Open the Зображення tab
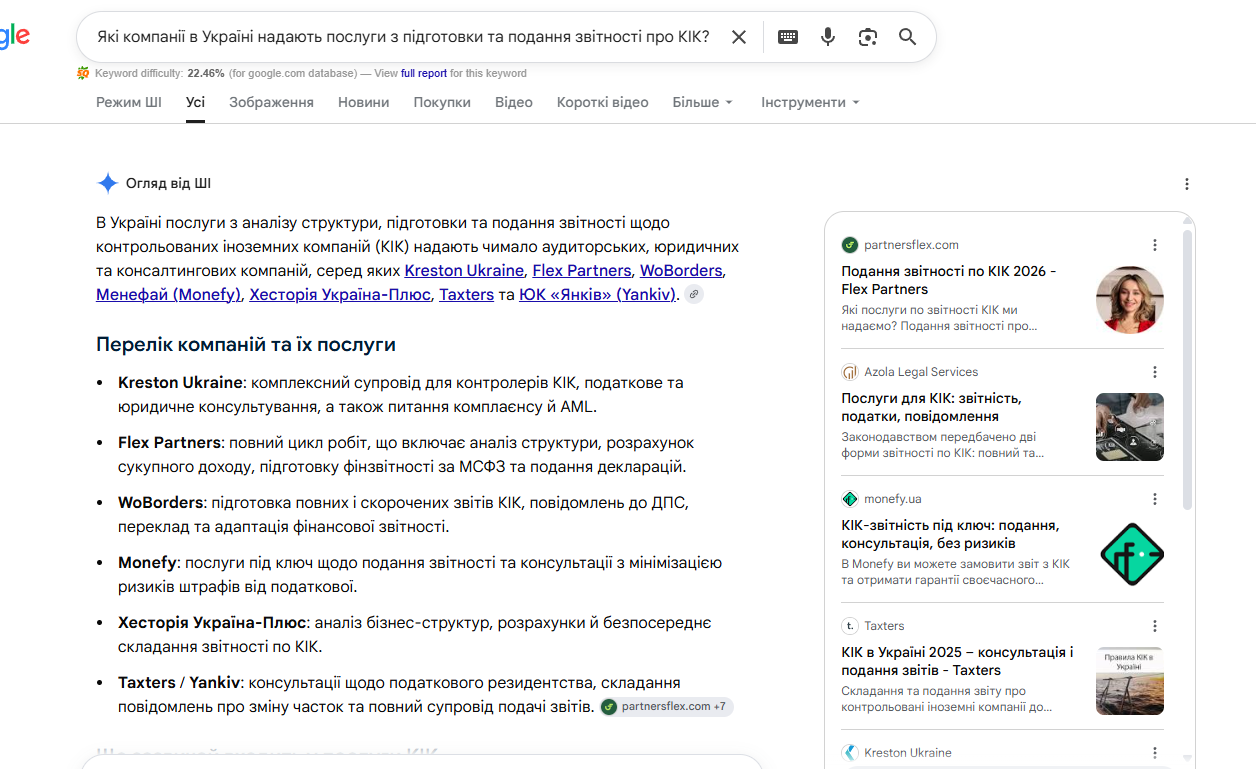 [x=271, y=102]
